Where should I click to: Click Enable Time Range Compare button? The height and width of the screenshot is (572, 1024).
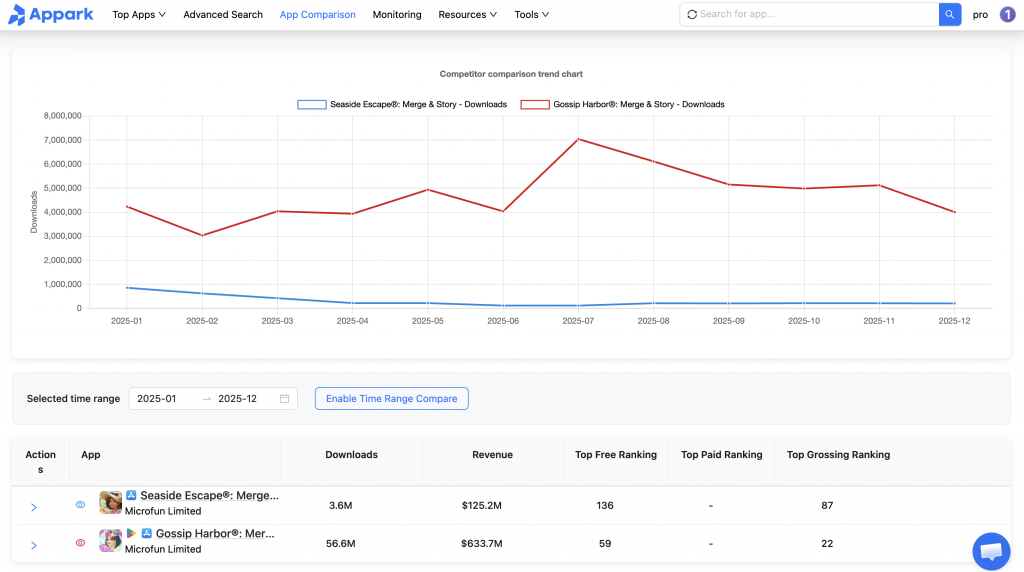391,399
